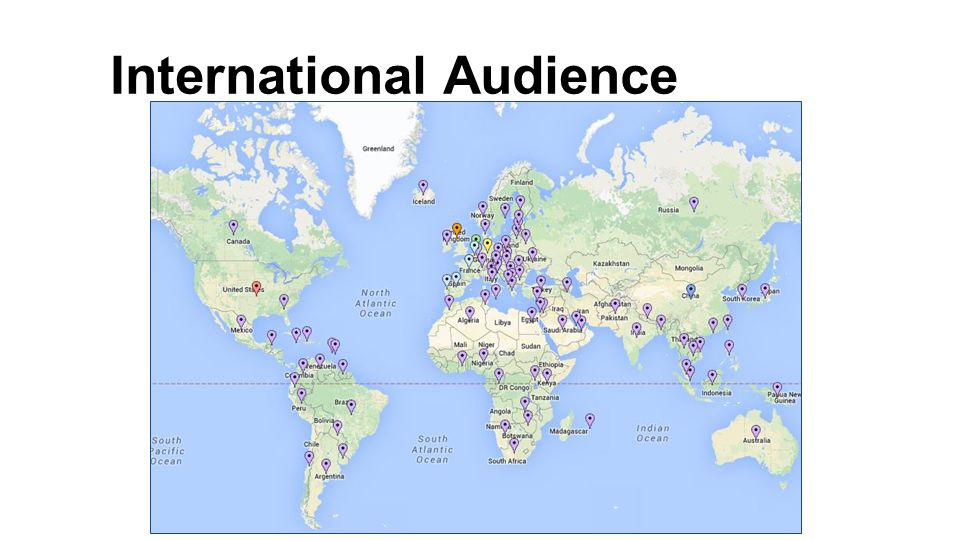This screenshot has width=960, height=540.
Task: Select the purple pin on Japan
Action: (765, 289)
